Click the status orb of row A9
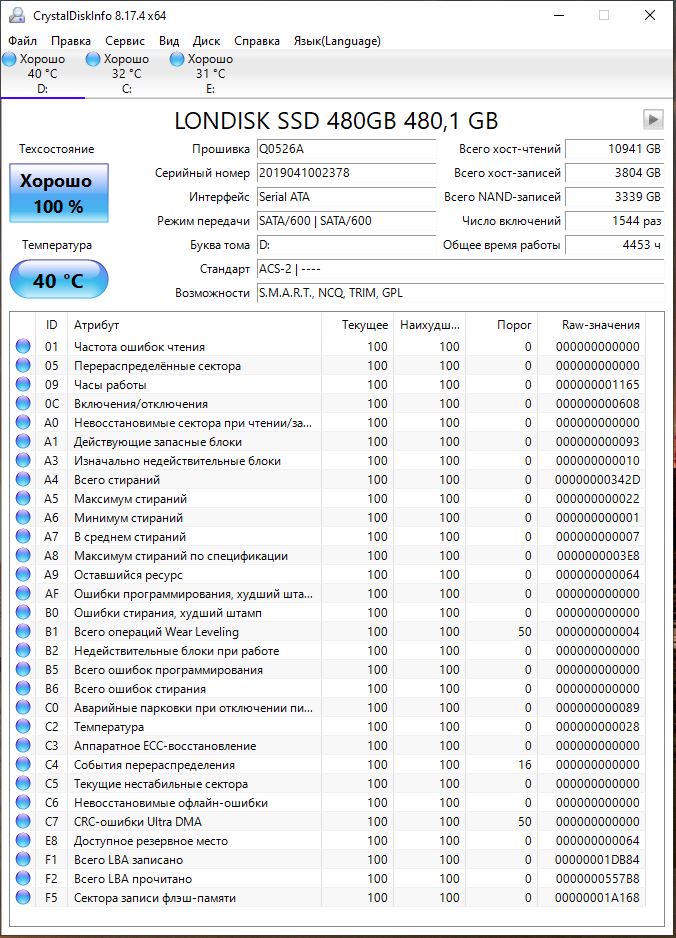 (23, 574)
